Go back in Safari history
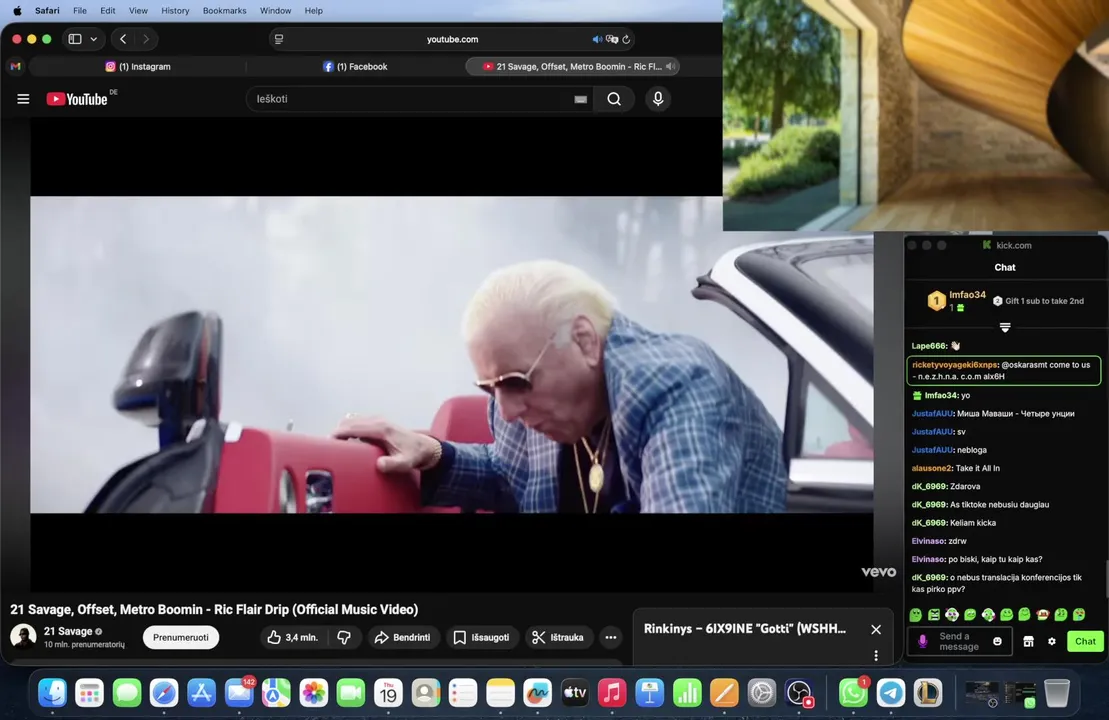1109x720 pixels. 123,39
